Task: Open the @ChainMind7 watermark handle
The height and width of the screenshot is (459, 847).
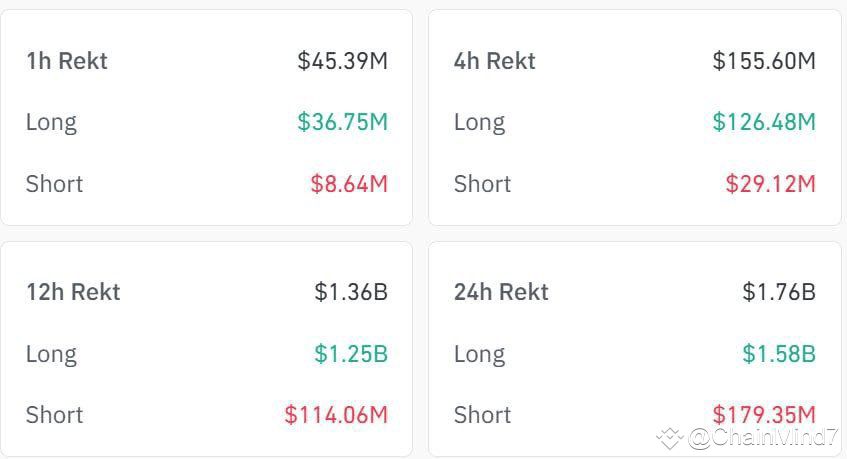Action: (762, 437)
